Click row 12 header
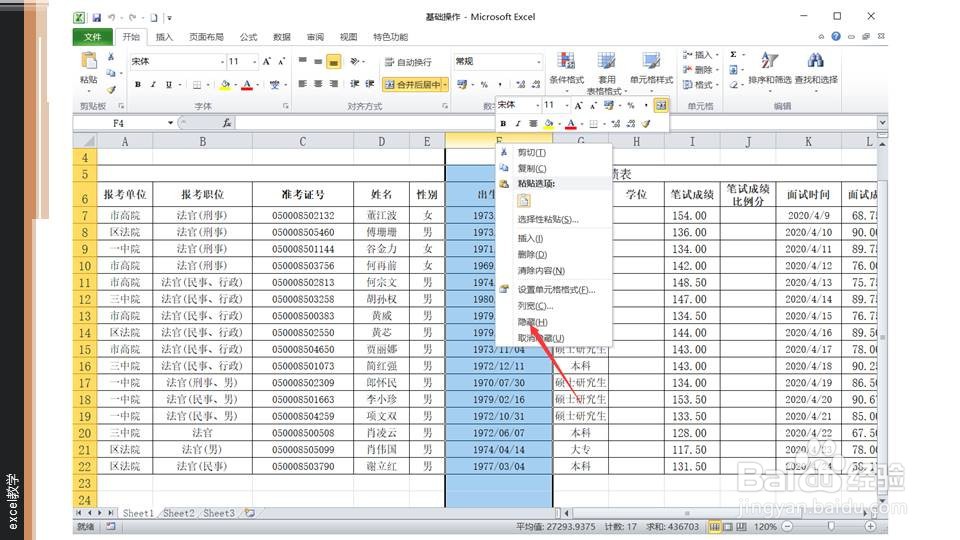 [x=84, y=299]
